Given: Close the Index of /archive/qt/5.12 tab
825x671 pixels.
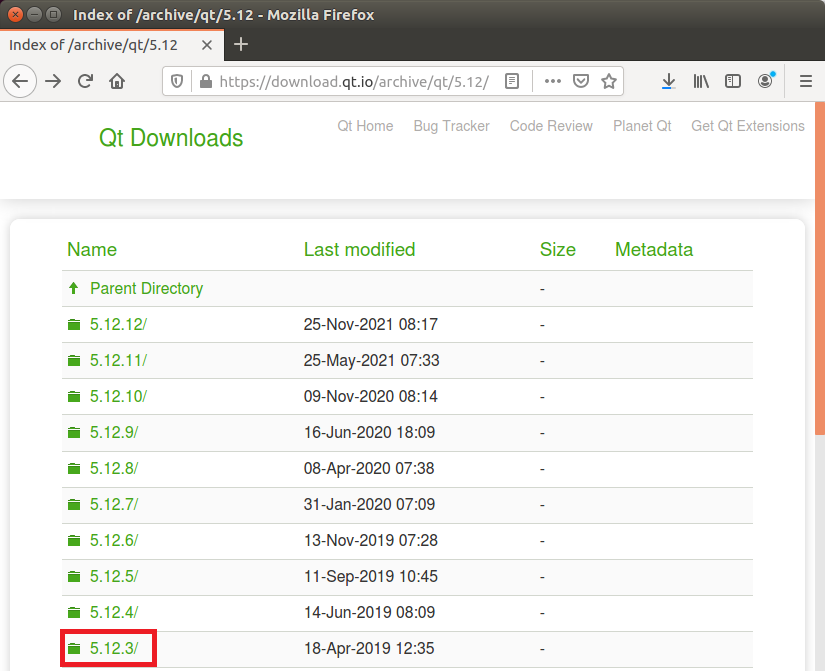Looking at the screenshot, I should (207, 45).
